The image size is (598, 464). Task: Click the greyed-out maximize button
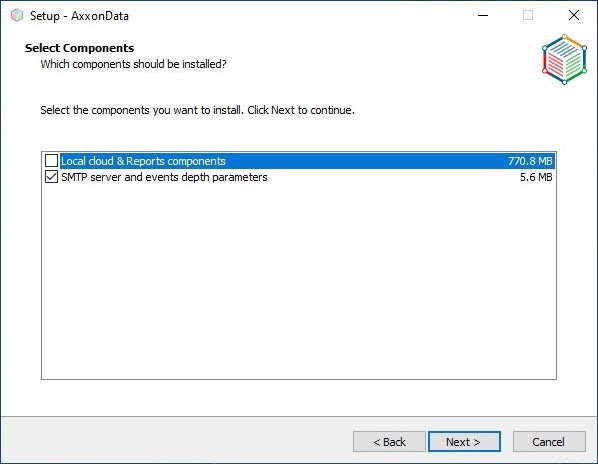coord(528,16)
